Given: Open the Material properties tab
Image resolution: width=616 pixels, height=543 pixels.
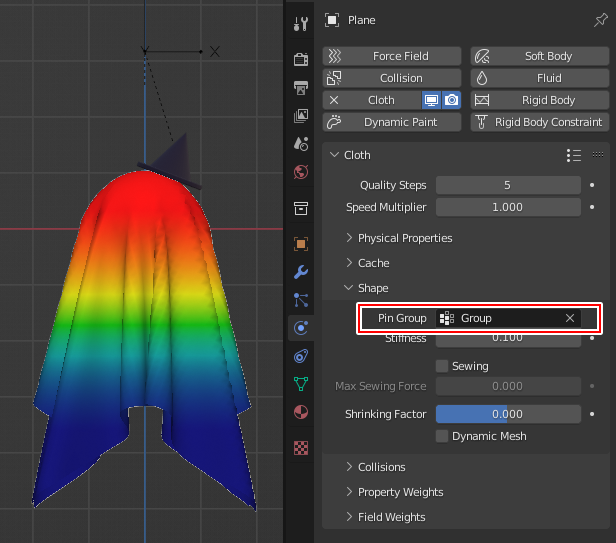Looking at the screenshot, I should coord(300,412).
